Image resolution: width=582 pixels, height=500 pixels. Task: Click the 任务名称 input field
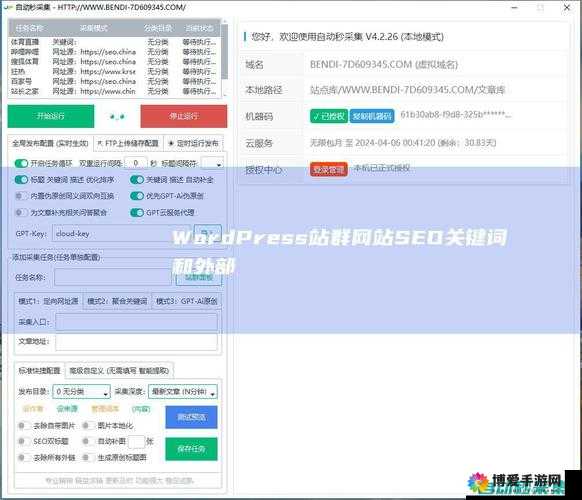[113, 277]
